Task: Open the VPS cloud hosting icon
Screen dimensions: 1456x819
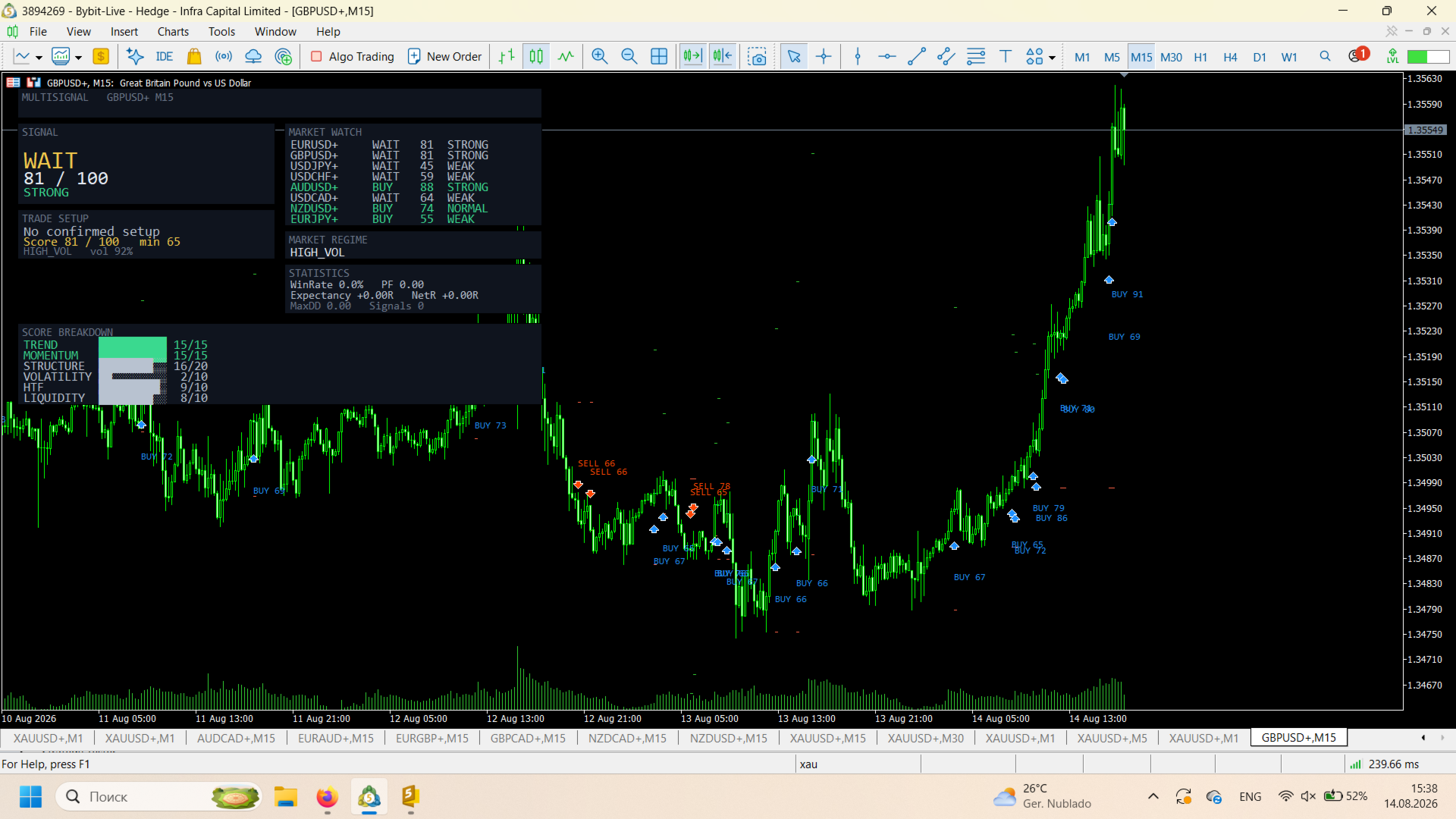Action: pyautogui.click(x=253, y=56)
